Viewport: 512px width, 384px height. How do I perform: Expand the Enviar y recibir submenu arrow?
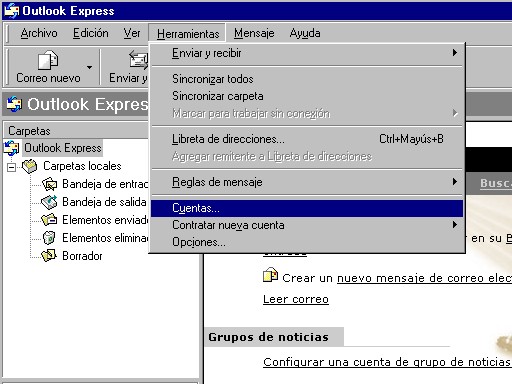point(454,53)
